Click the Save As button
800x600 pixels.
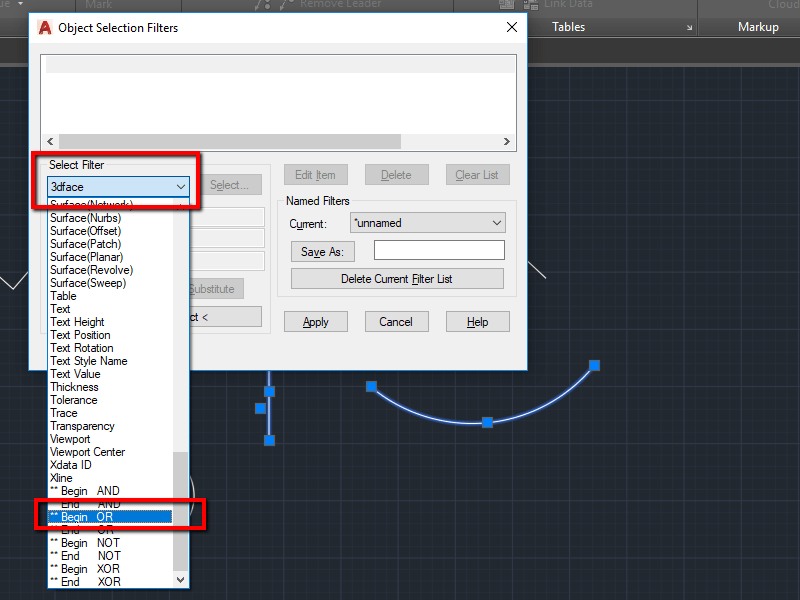pyautogui.click(x=322, y=250)
